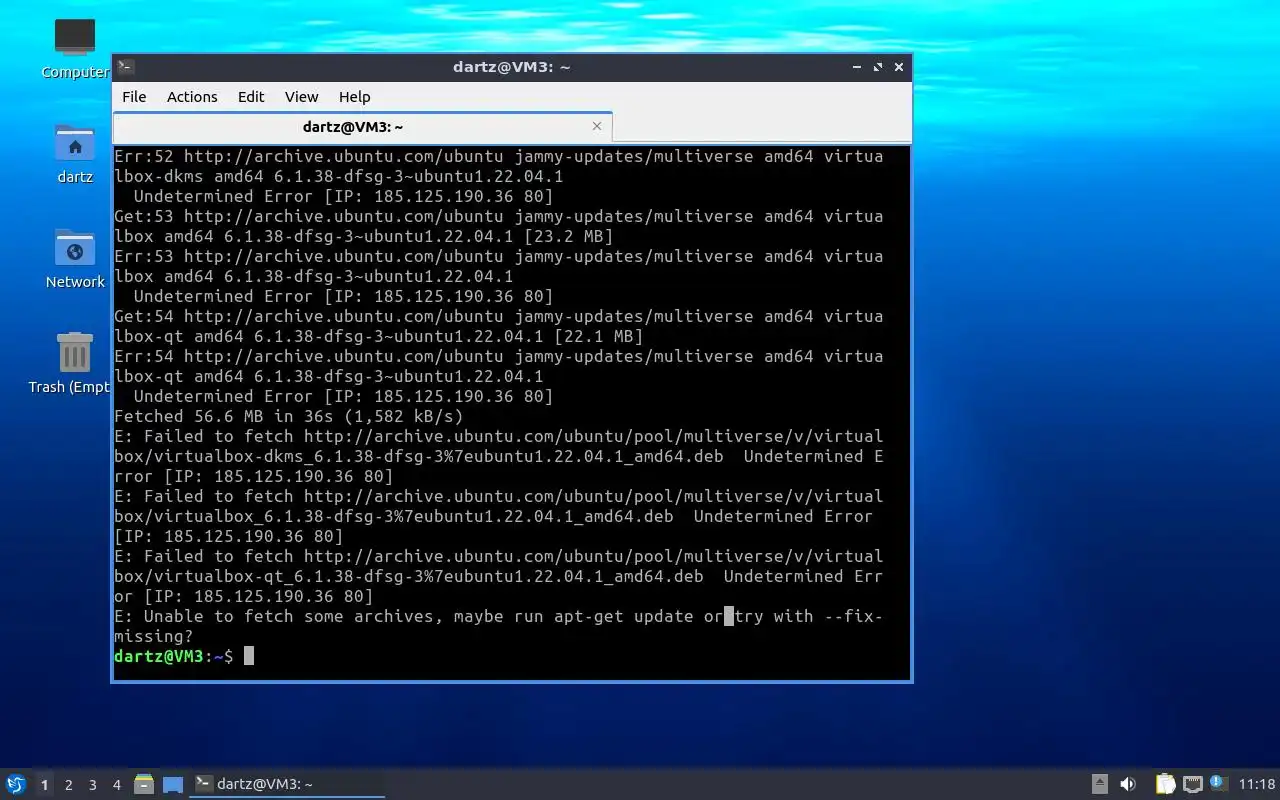Open the Actions menu in the terminal
Screen dimensions: 1280x800
(192, 97)
